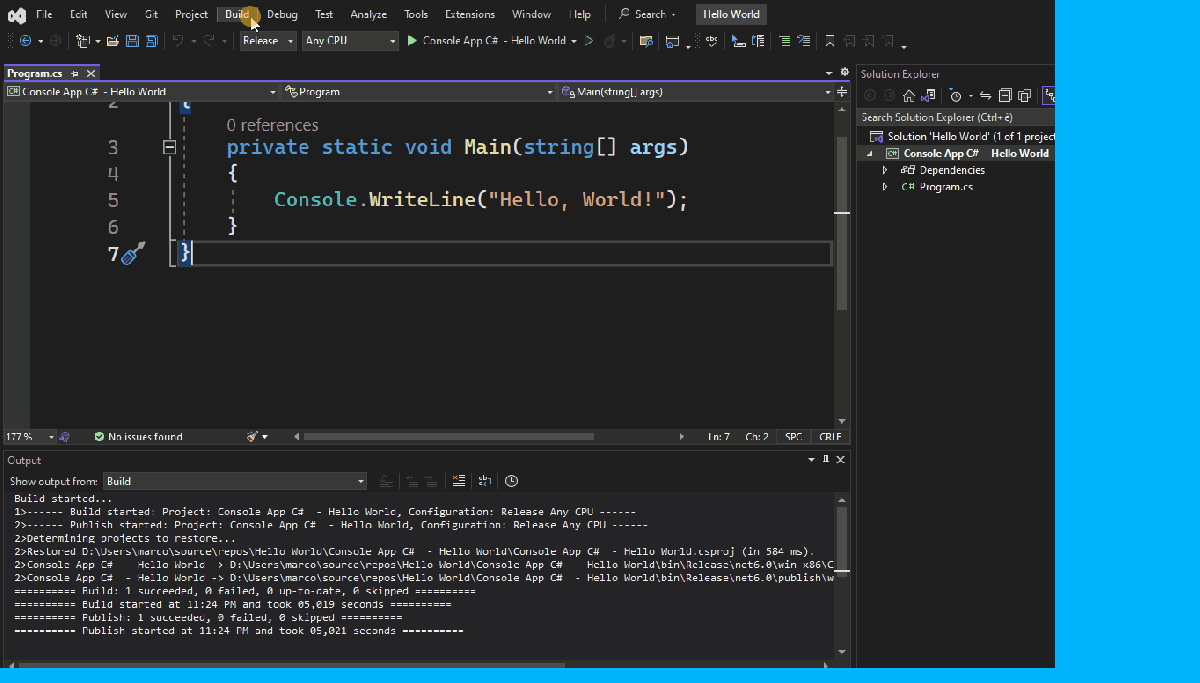Open the Show output from Build dropdown
This screenshot has height=683, width=1200.
coord(235,481)
